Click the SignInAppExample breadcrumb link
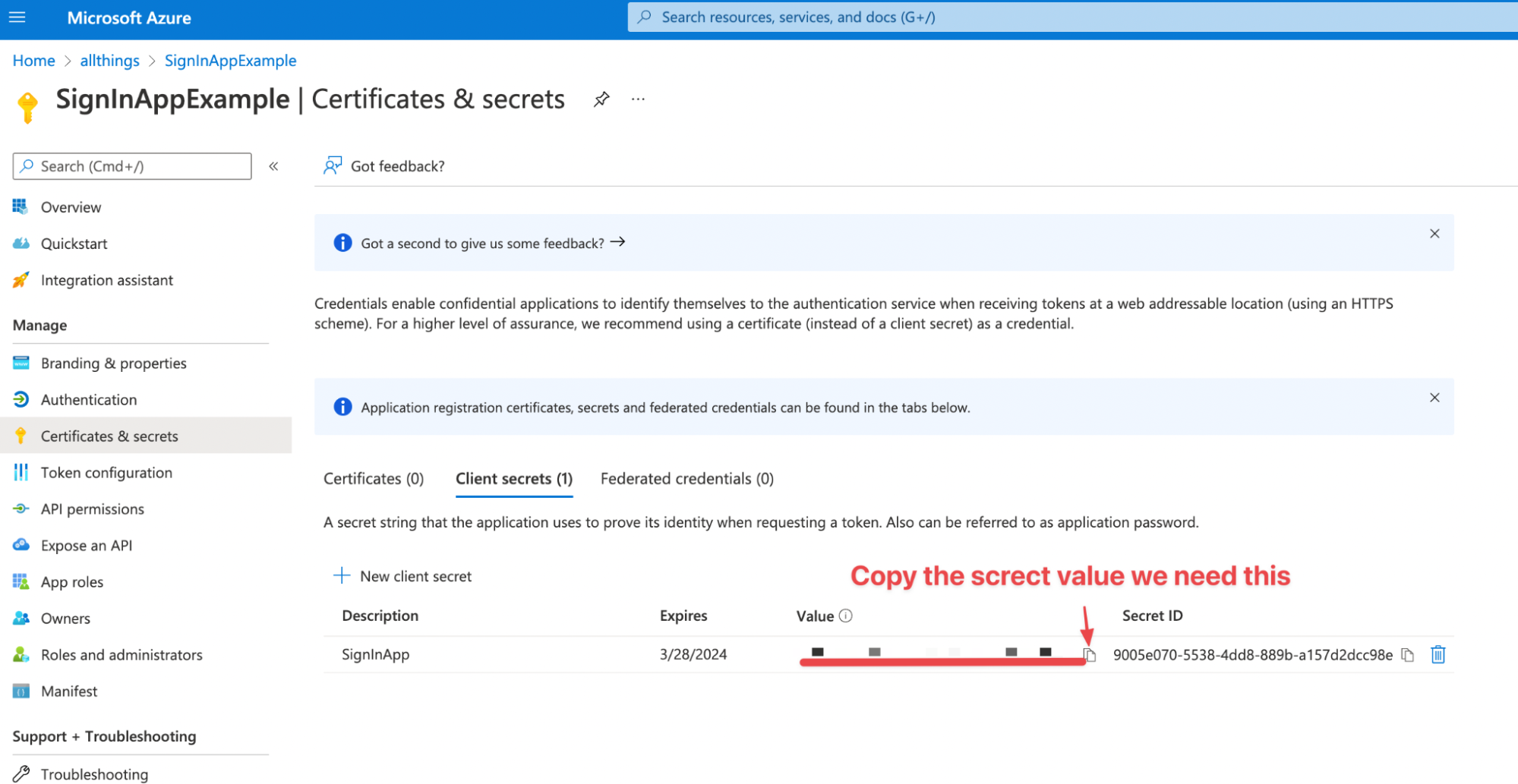The height and width of the screenshot is (784, 1518). click(230, 61)
